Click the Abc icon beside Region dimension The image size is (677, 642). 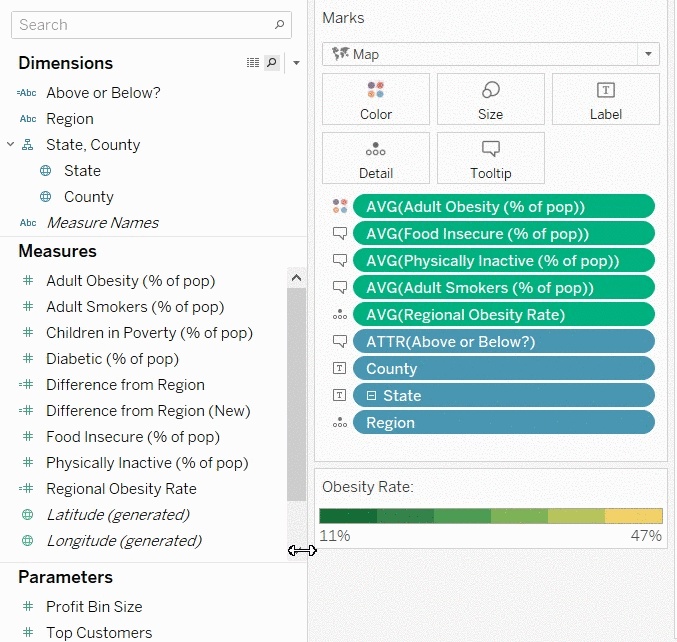[x=28, y=119]
